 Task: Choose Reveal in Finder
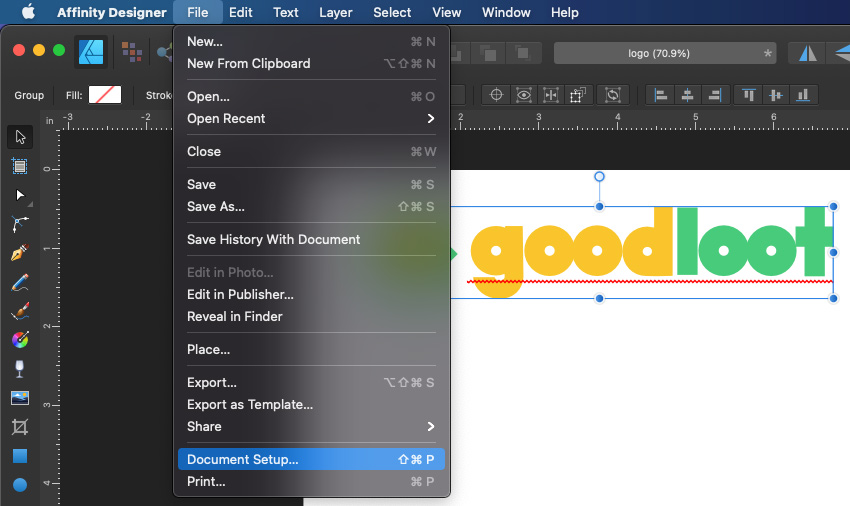pos(311,317)
